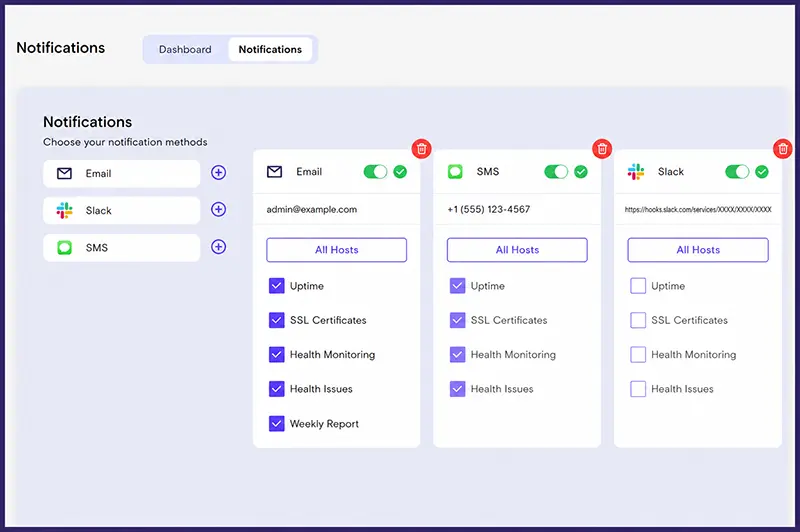800x532 pixels.
Task: Select the Slack method row
Action: (x=121, y=210)
